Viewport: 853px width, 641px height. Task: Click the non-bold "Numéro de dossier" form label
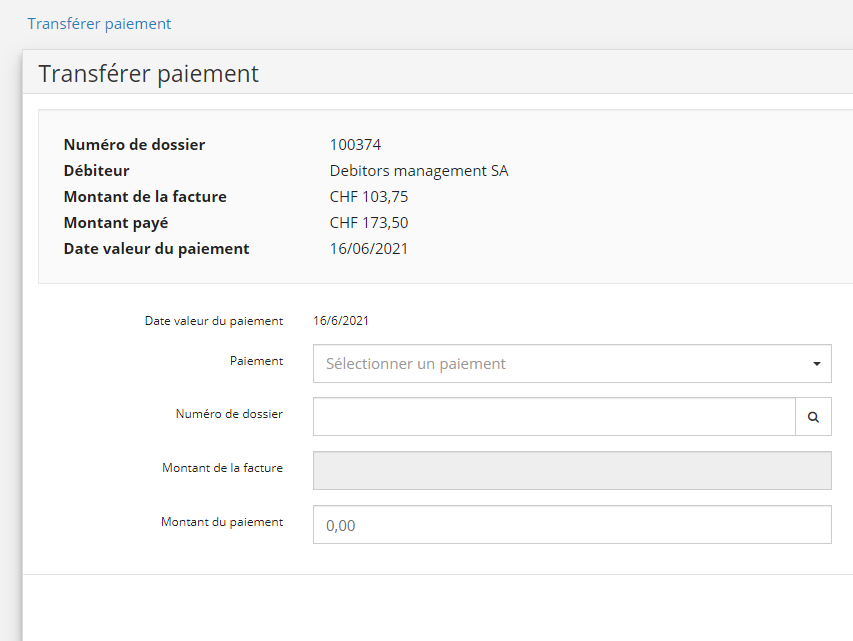click(229, 414)
